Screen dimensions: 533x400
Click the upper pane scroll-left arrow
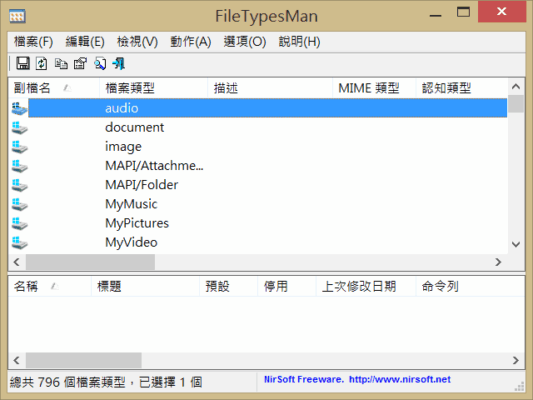(x=16, y=262)
